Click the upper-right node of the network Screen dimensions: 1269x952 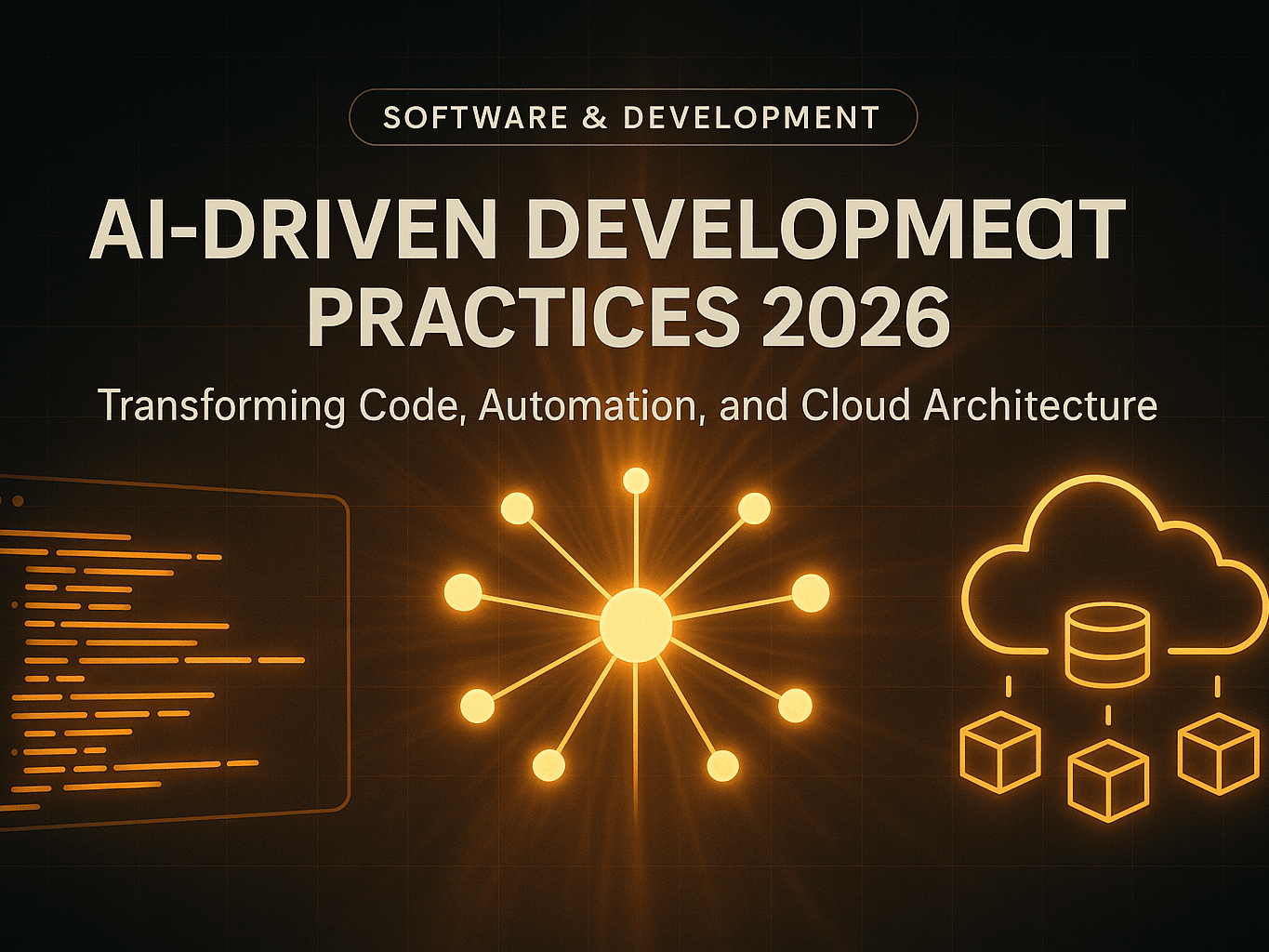click(x=754, y=509)
